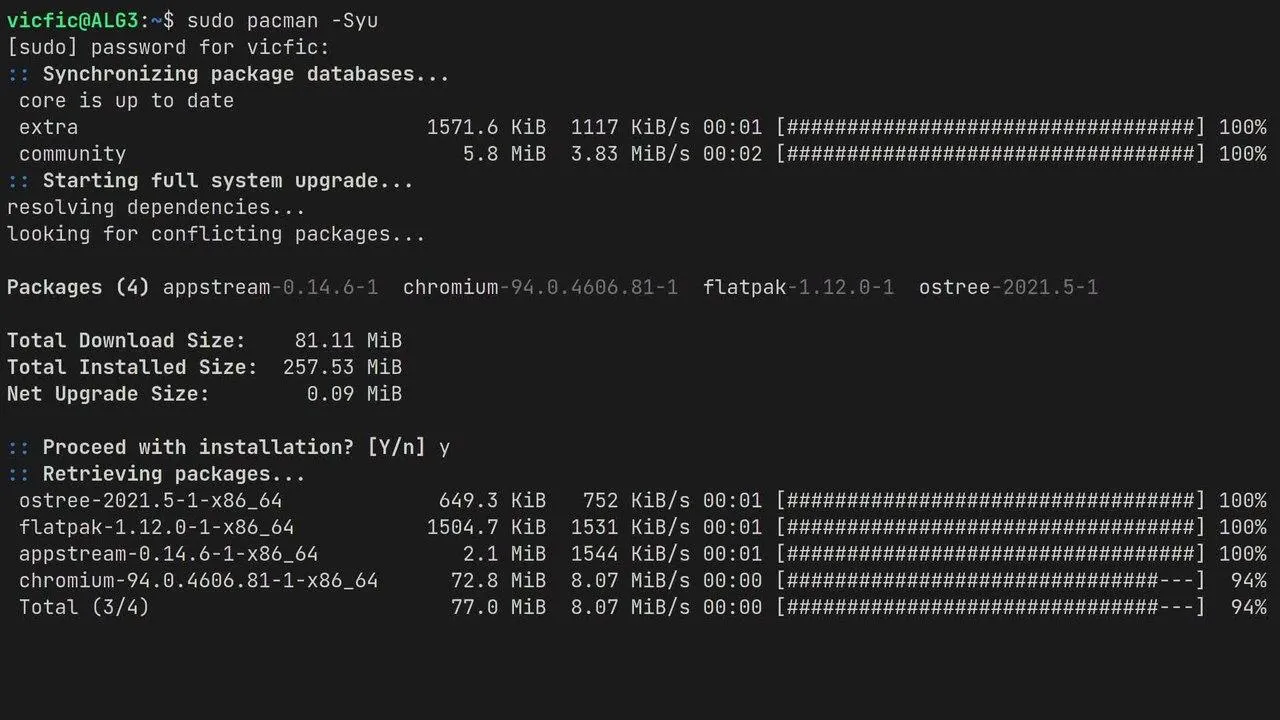The width and height of the screenshot is (1280, 720).
Task: Click the 'Total Installed Size' value 257.53 MiB
Action: [x=342, y=367]
